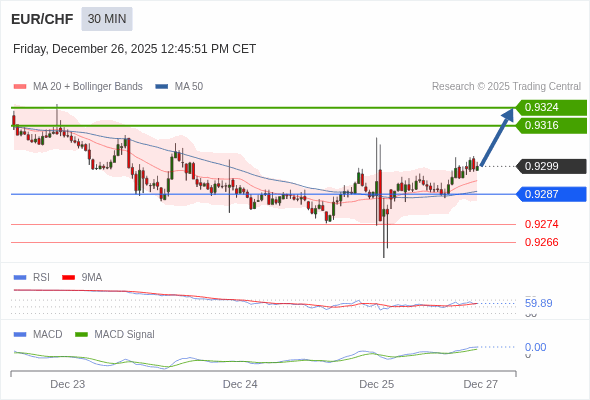This screenshot has height=400, width=590.
Task: Click the MA 20 + Bollinger Bands legend swatch
Action: [20, 87]
